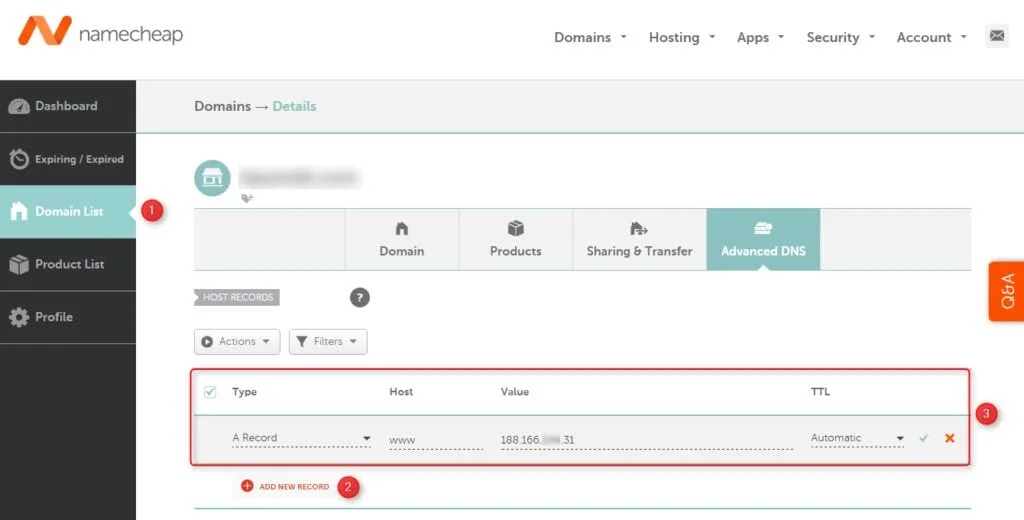Open Dashboard in the sidebar

(x=68, y=106)
